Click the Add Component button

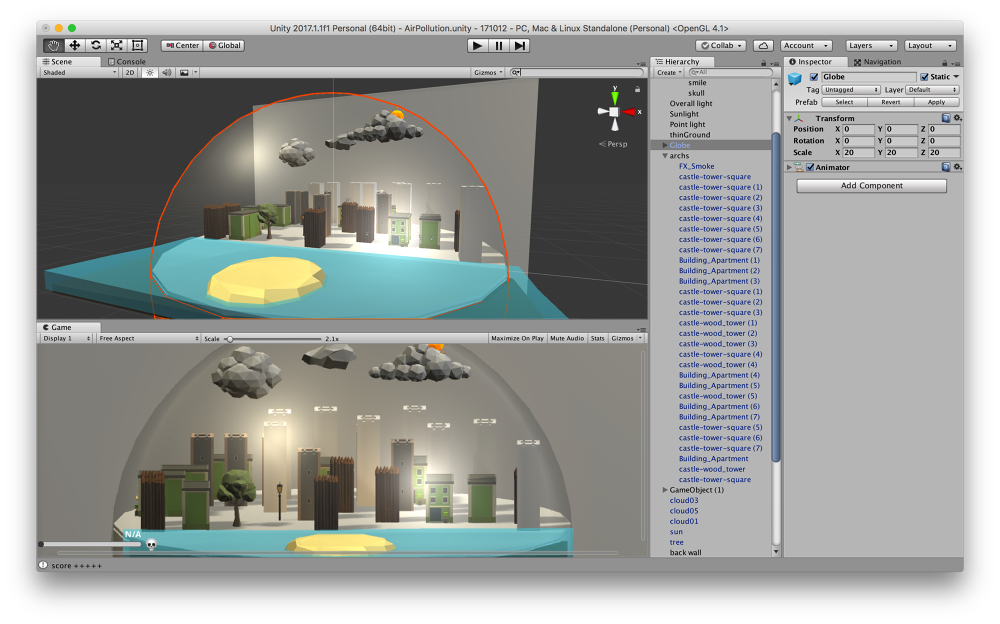(x=871, y=185)
